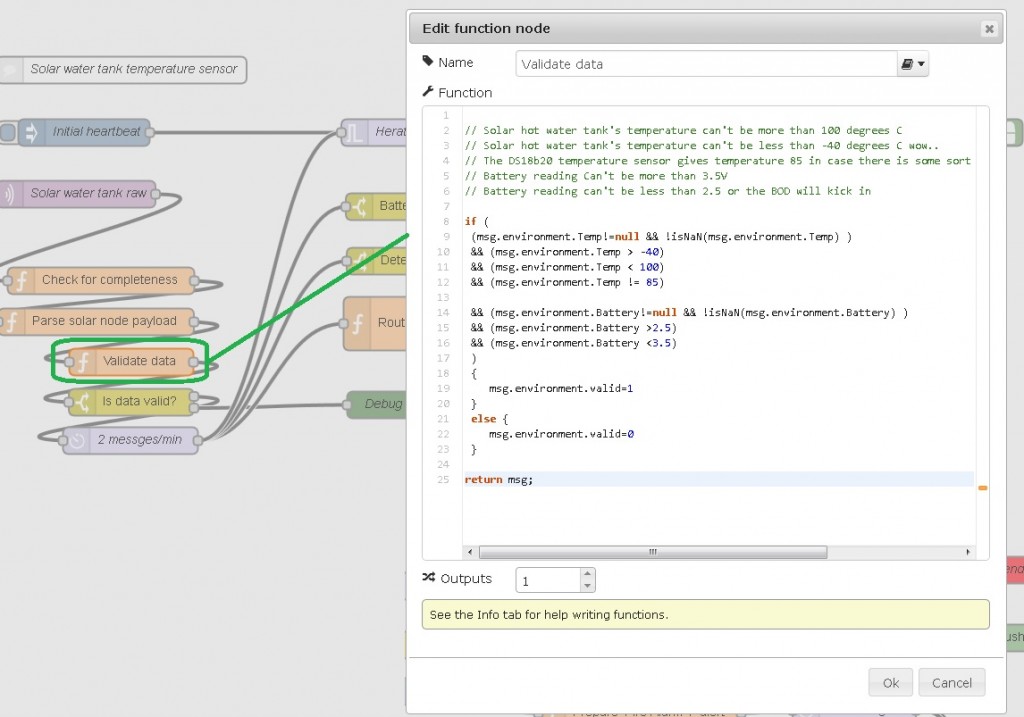
Task: Click the comment about DS18b20 temperature sensor
Action: pos(718,161)
